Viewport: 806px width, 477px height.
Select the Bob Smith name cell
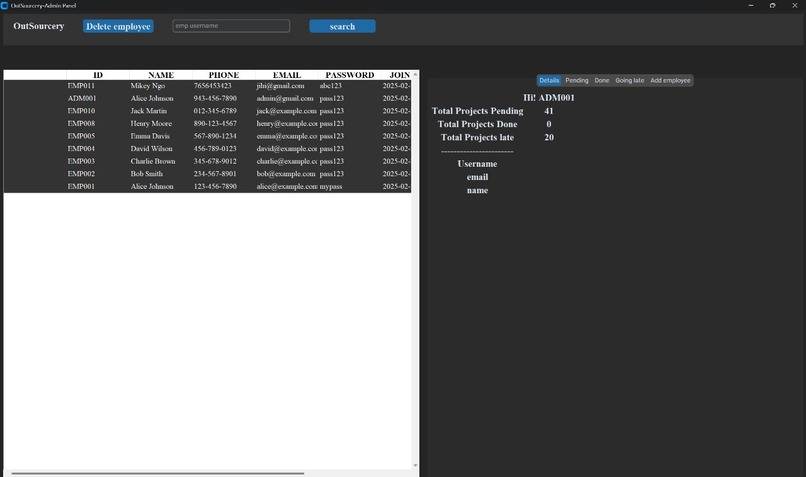(146, 174)
